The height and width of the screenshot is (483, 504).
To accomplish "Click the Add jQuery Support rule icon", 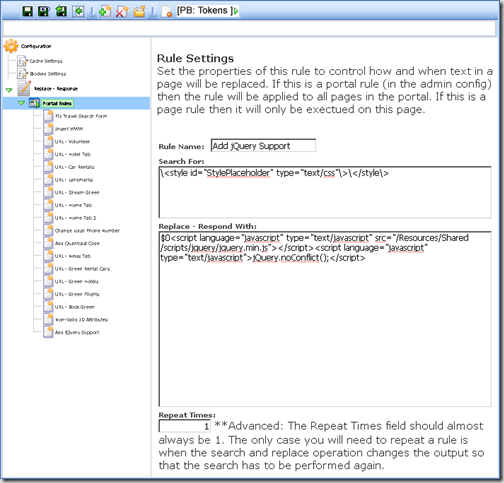I will (48, 332).
